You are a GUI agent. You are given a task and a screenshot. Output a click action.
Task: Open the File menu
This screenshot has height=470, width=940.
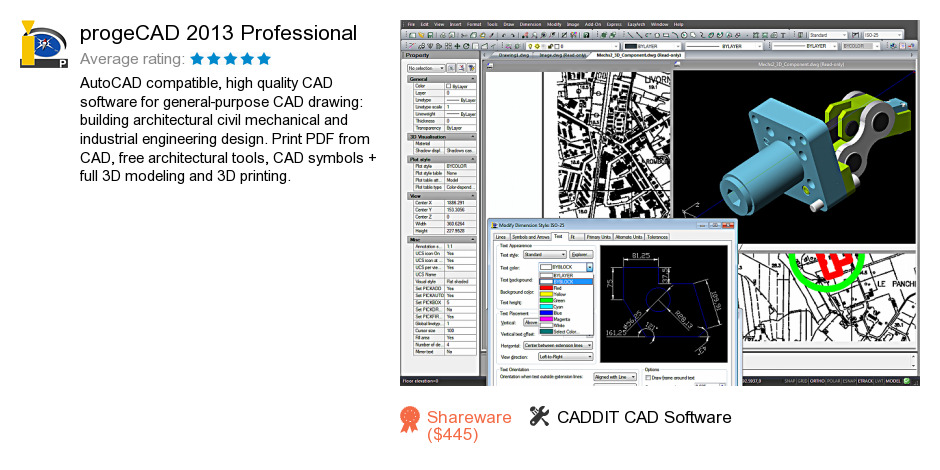point(411,25)
